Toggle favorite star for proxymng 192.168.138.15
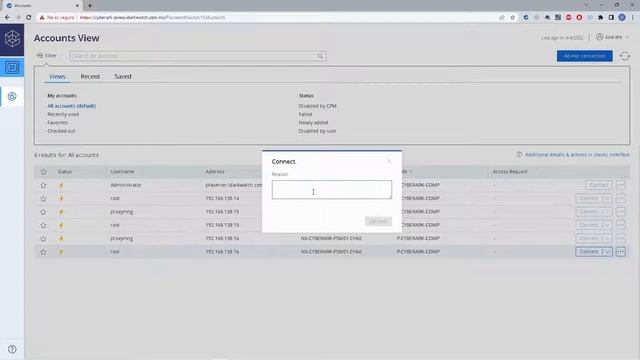This screenshot has height=360, width=640. 43,212
